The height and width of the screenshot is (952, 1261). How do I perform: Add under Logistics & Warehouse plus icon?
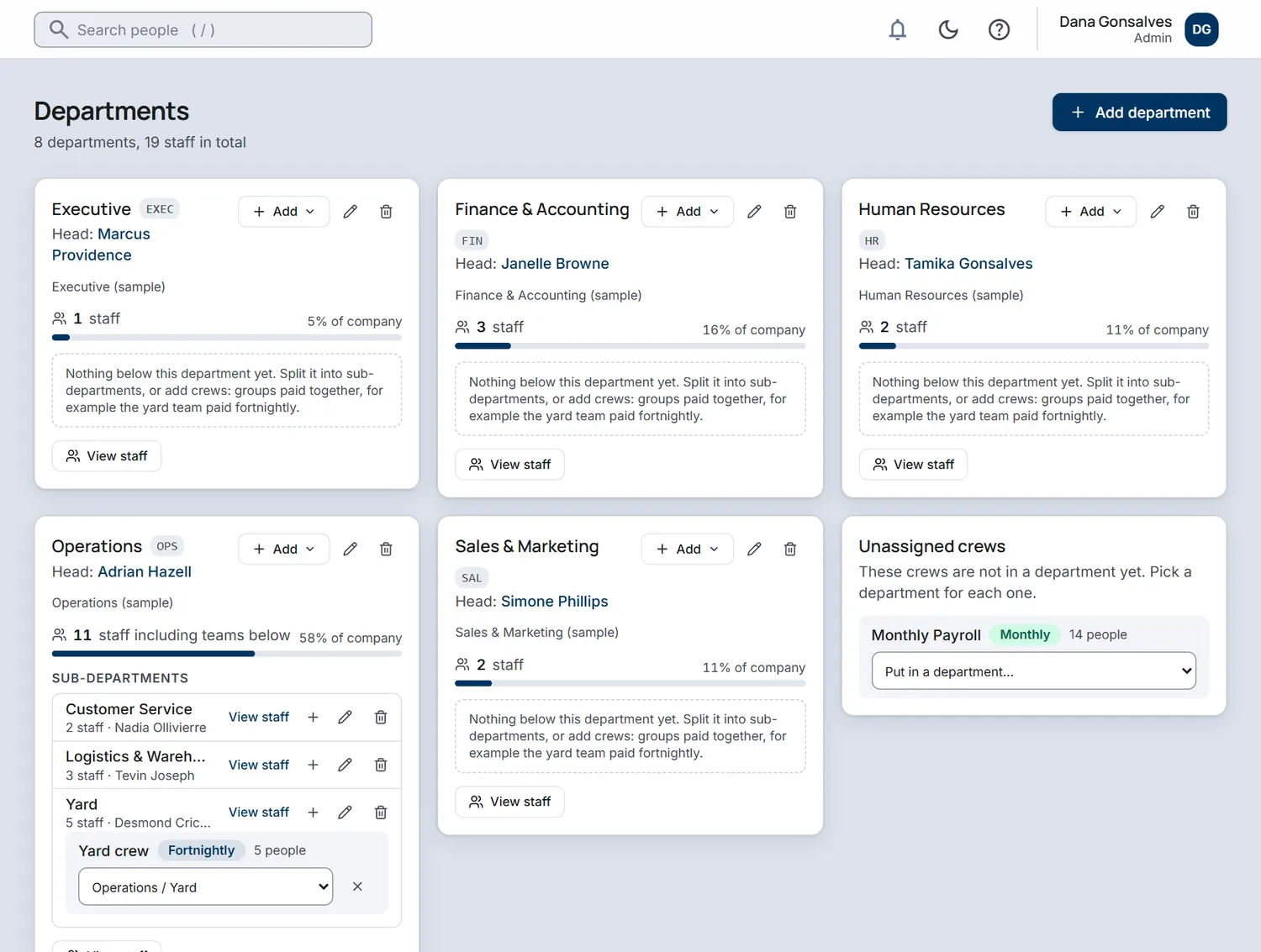point(313,765)
